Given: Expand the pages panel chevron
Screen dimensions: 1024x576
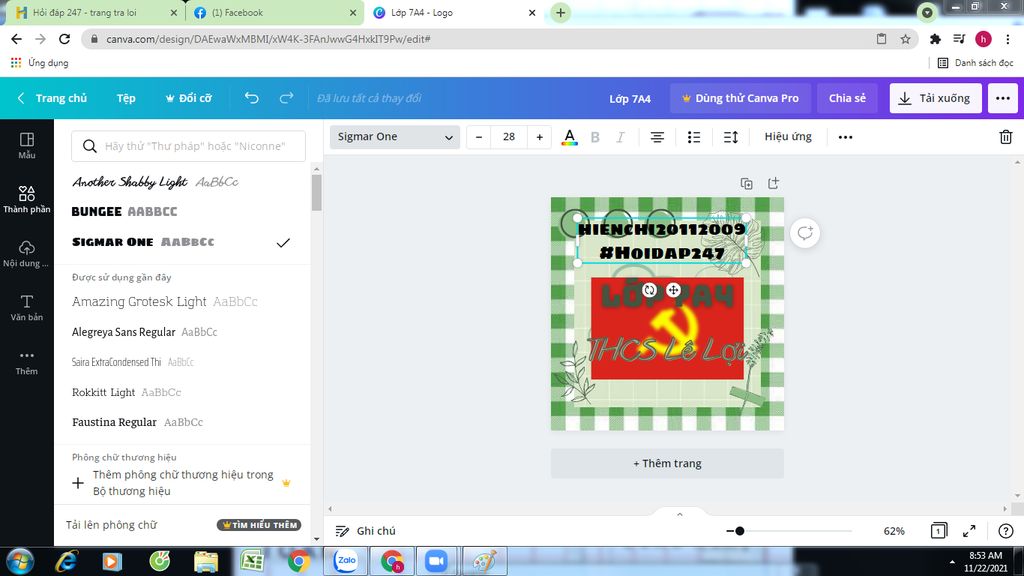Looking at the screenshot, I should point(679,514).
